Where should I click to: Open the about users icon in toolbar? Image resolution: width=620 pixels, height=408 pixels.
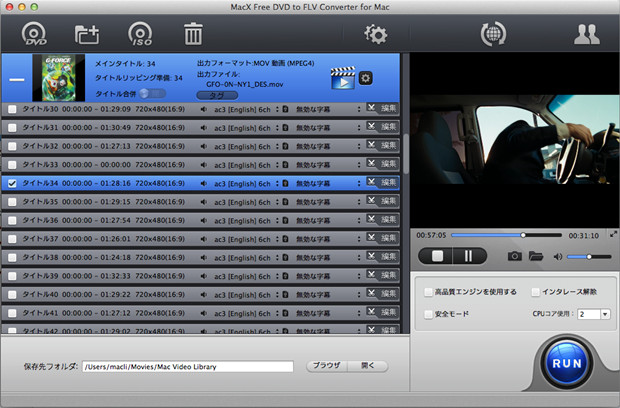point(587,34)
